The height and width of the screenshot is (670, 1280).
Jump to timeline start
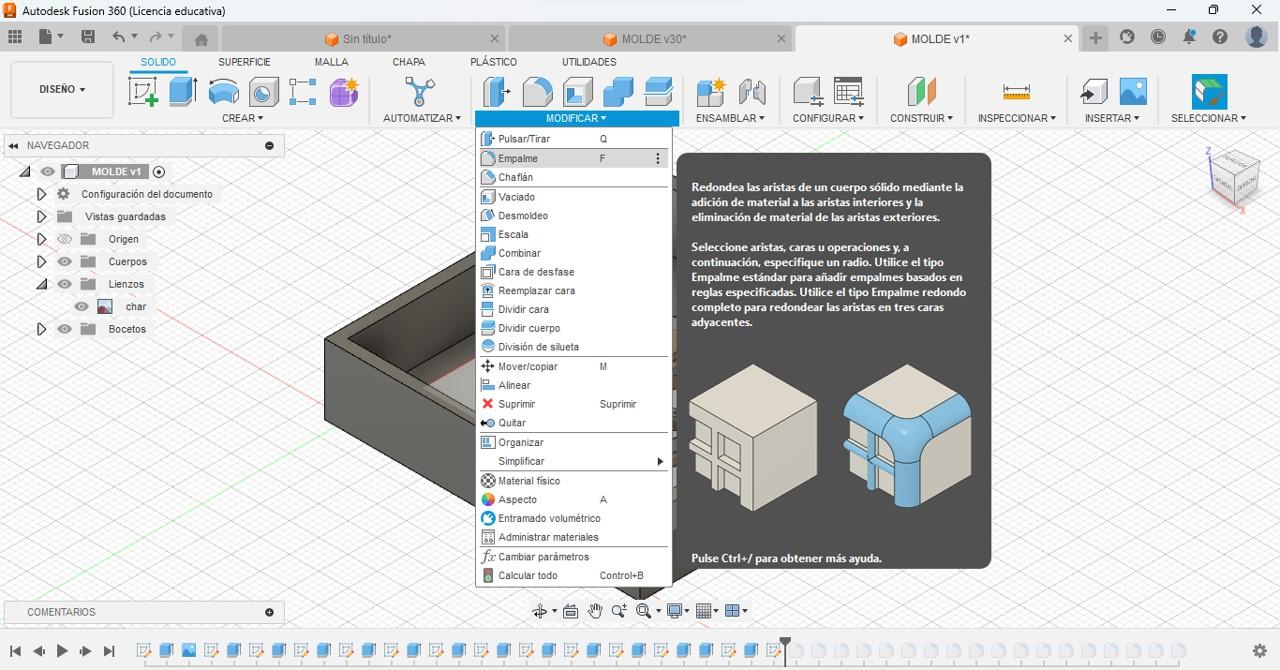(x=15, y=651)
